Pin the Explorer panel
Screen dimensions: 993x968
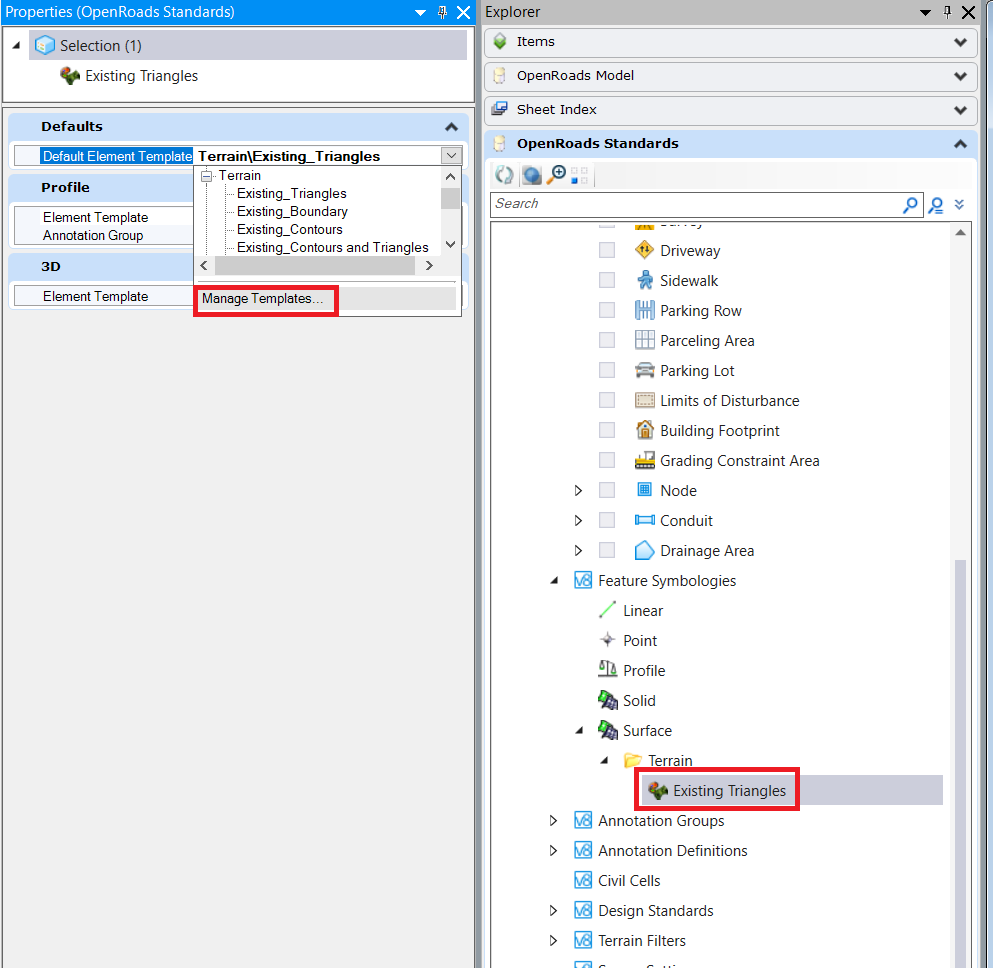pos(947,12)
